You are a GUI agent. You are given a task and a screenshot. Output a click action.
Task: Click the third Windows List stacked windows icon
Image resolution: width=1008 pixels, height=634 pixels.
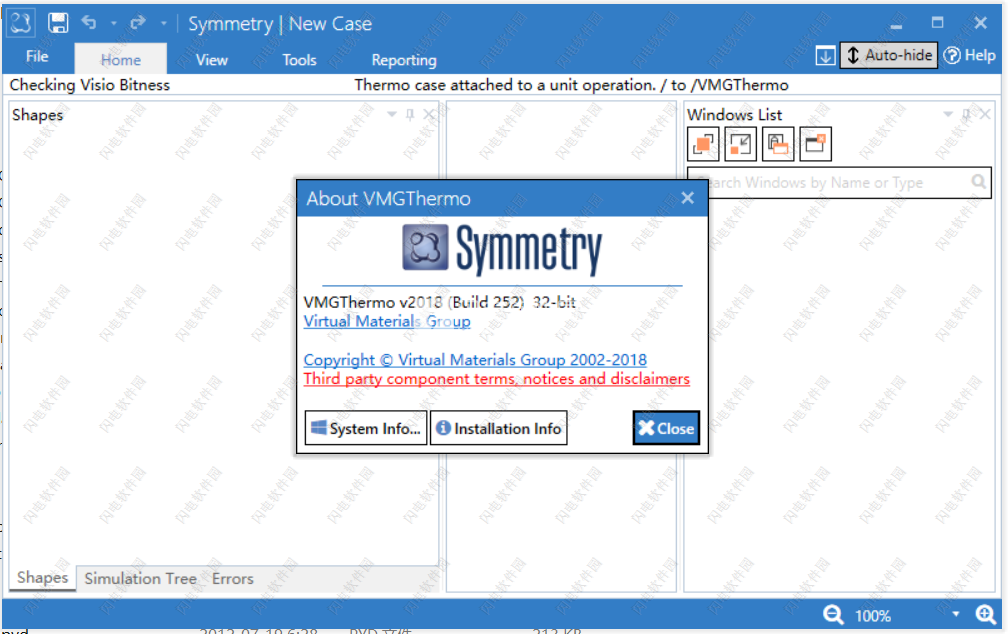(778, 143)
